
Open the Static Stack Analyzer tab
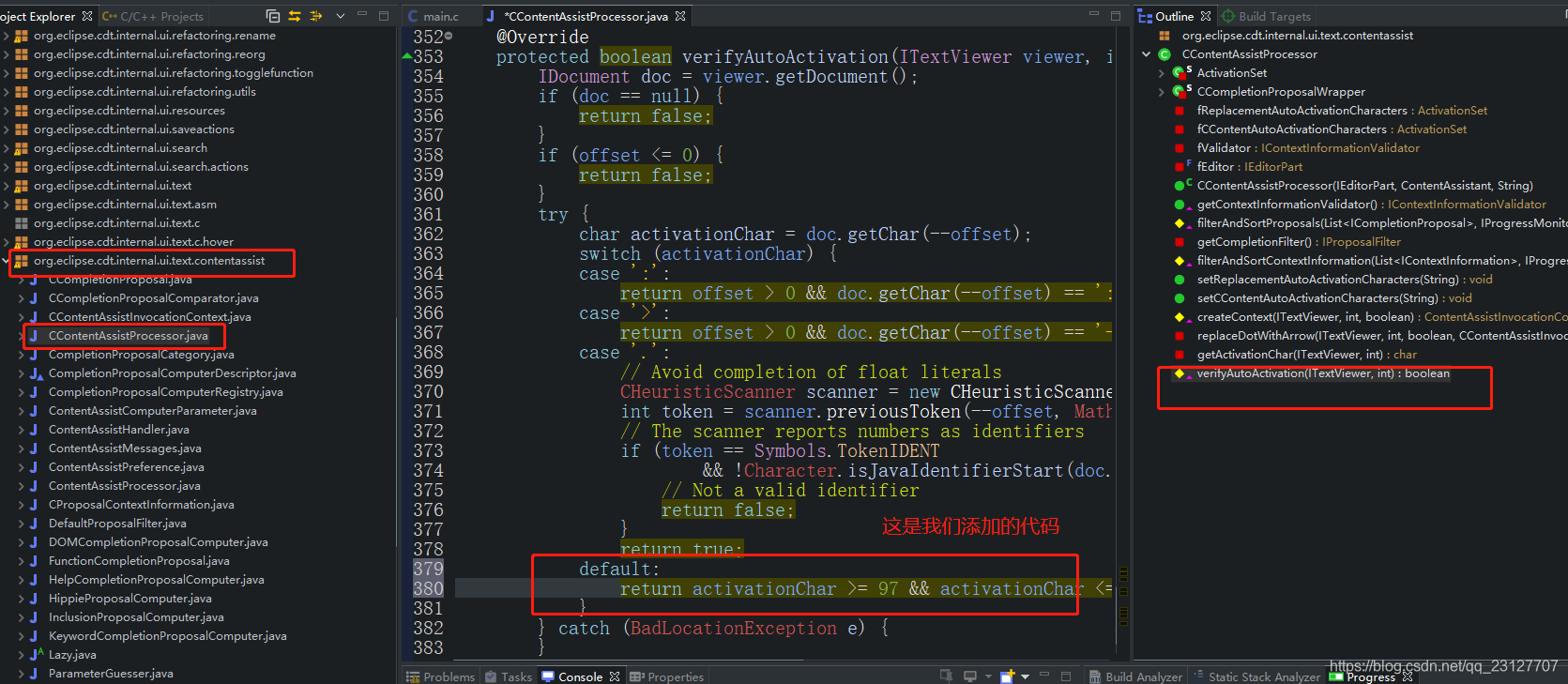click(1256, 676)
